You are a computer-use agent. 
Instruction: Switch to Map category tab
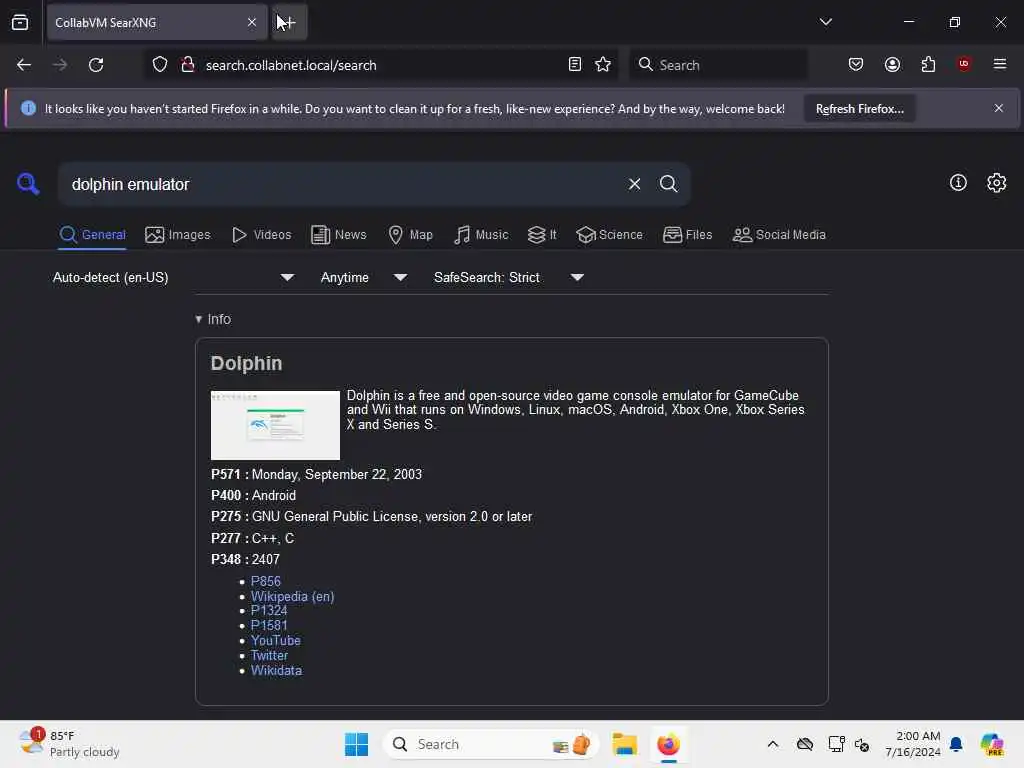click(x=410, y=235)
